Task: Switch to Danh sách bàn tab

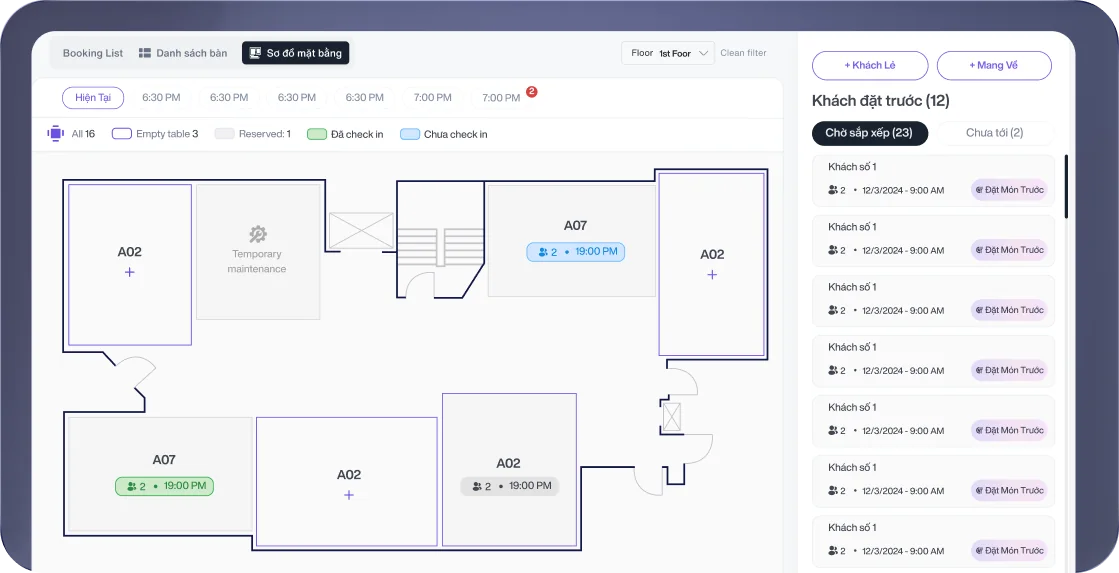Action: 182,53
